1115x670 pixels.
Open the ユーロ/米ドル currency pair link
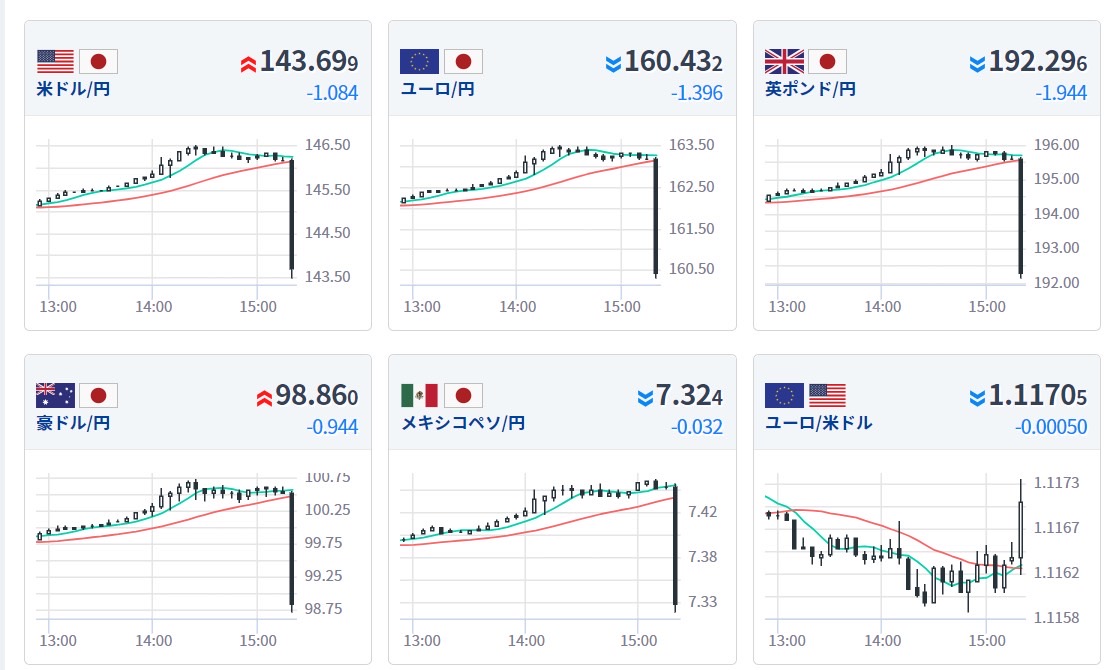coord(818,422)
